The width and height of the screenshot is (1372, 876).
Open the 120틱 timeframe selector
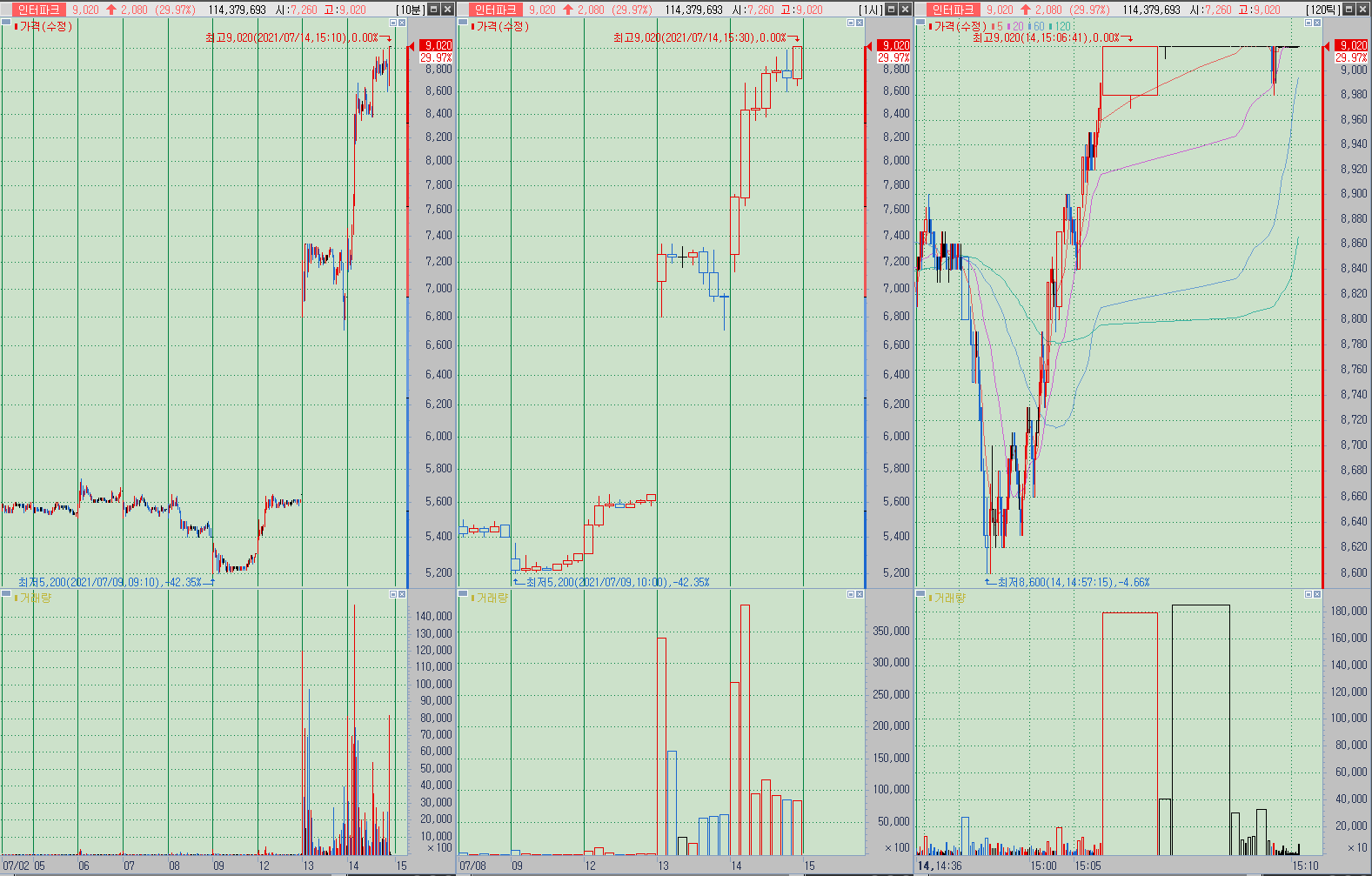click(1324, 10)
